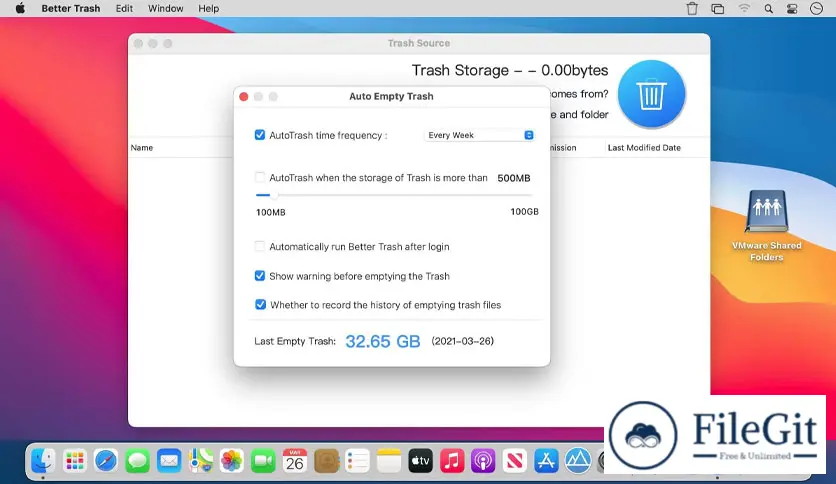The width and height of the screenshot is (836, 484).
Task: Open Spotlight search in the menu bar
Action: (x=768, y=9)
